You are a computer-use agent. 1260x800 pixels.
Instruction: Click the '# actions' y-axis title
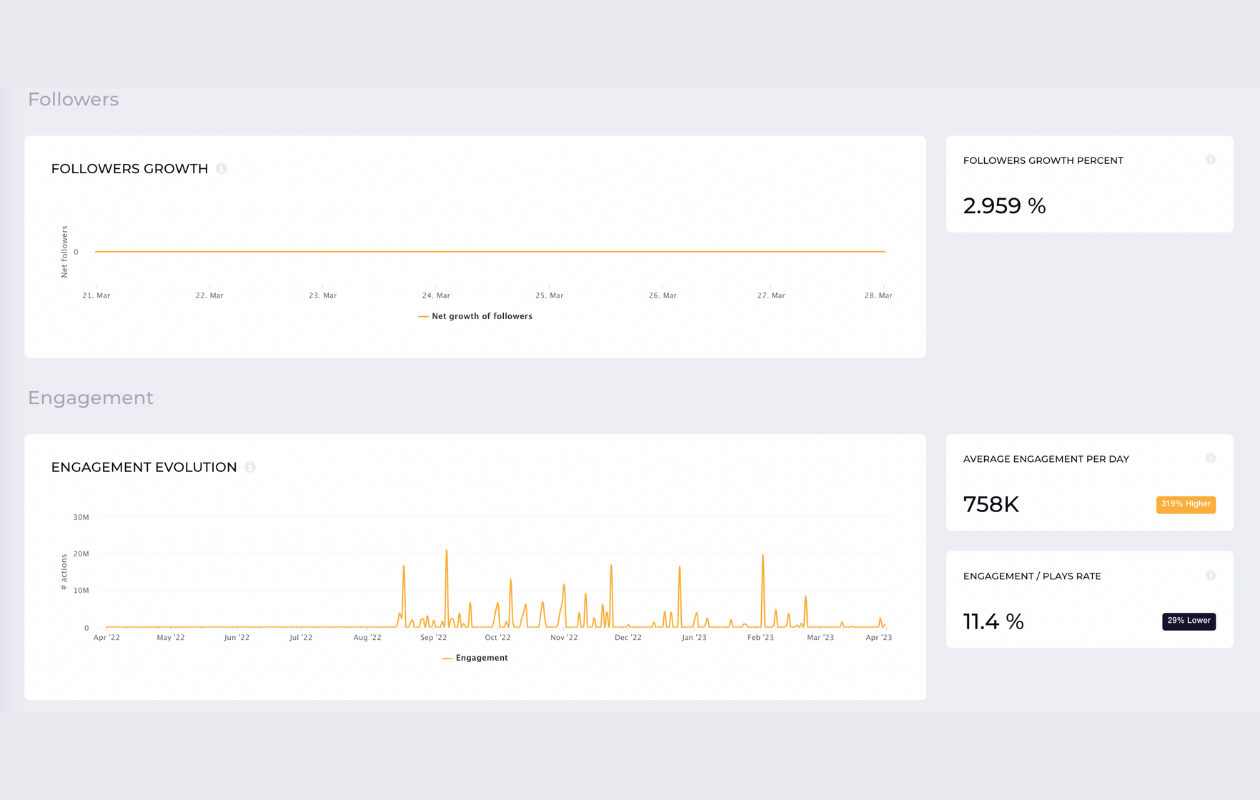(65, 572)
